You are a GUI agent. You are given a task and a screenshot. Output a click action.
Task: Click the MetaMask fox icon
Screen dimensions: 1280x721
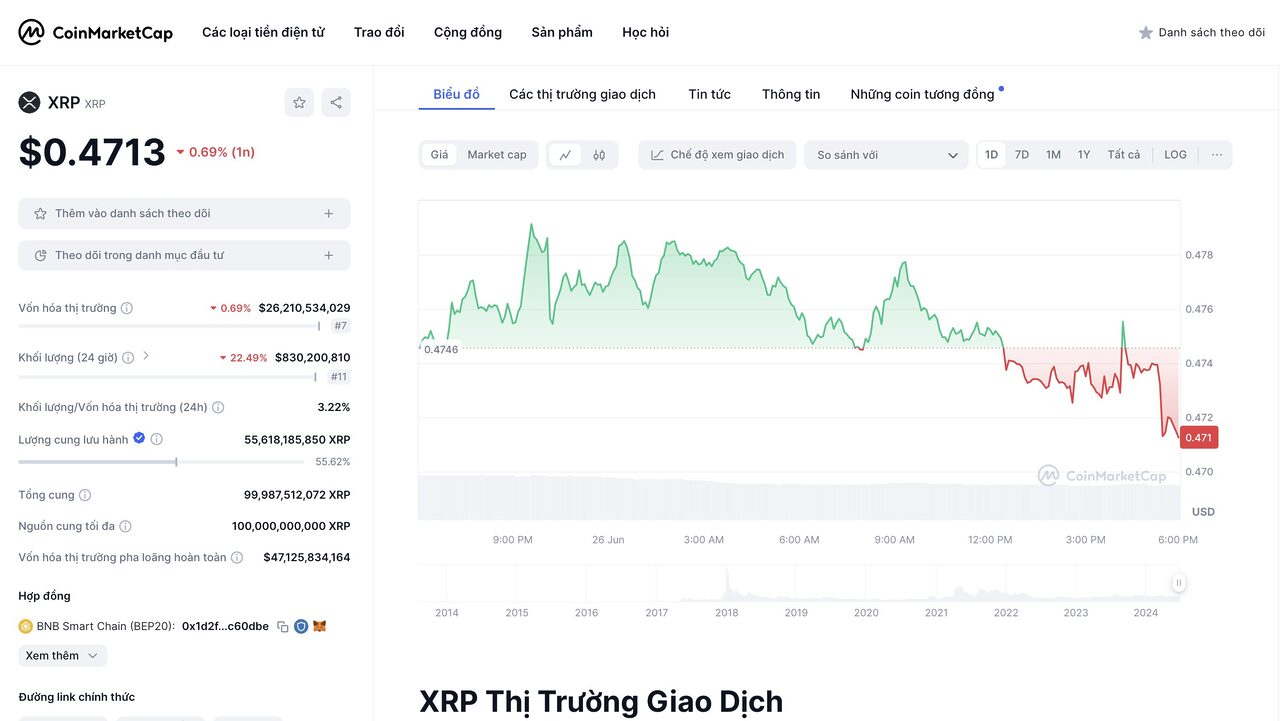[320, 626]
